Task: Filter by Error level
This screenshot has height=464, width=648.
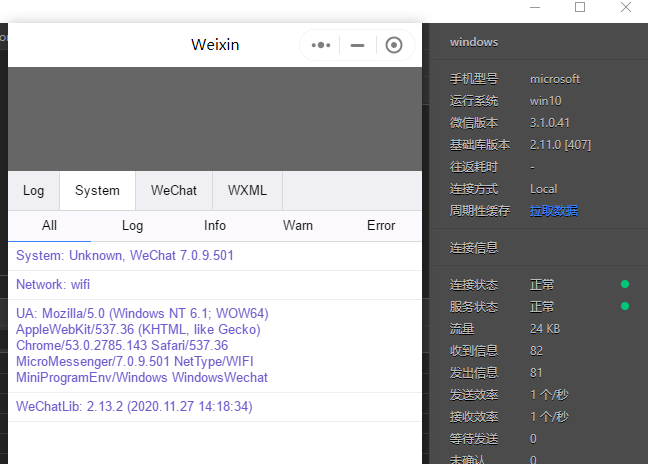Action: [381, 226]
